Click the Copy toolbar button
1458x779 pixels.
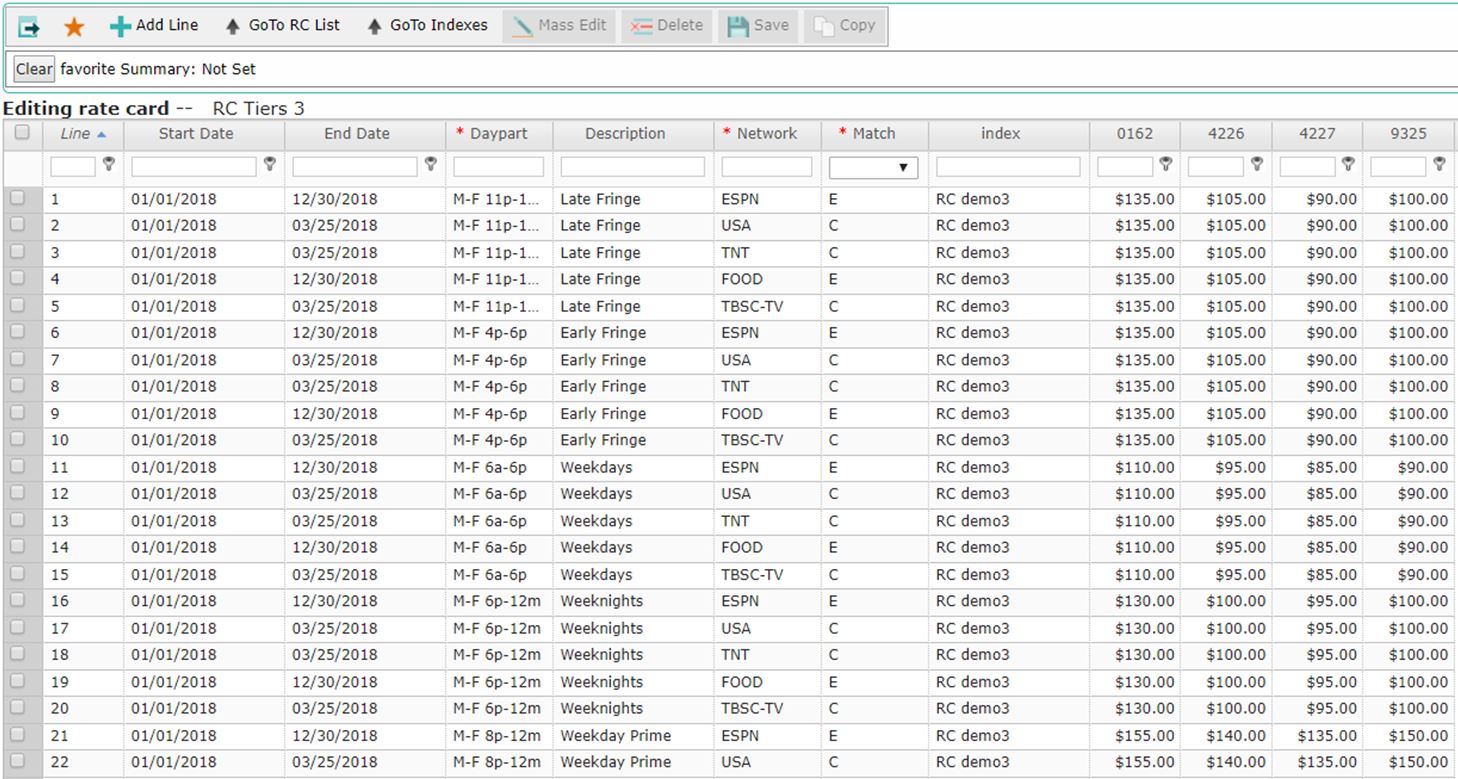point(845,26)
